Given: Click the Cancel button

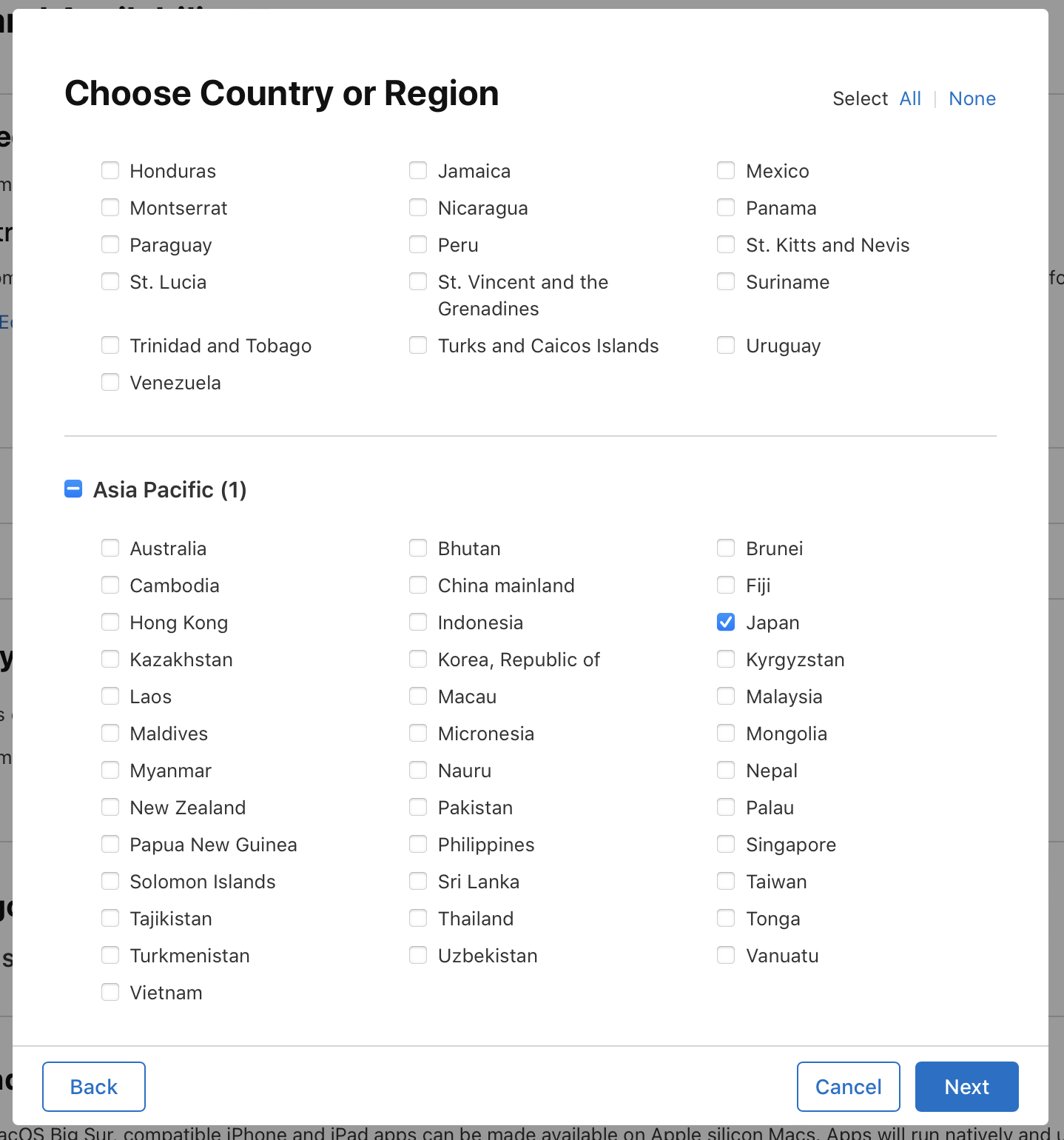Looking at the screenshot, I should point(848,1087).
